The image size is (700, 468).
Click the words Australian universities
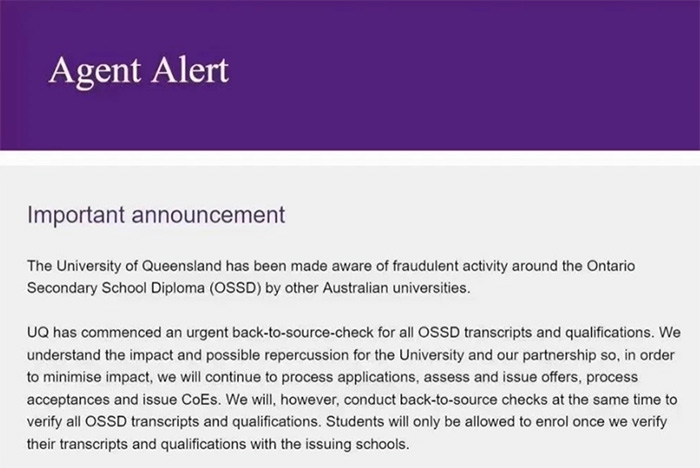(396, 288)
